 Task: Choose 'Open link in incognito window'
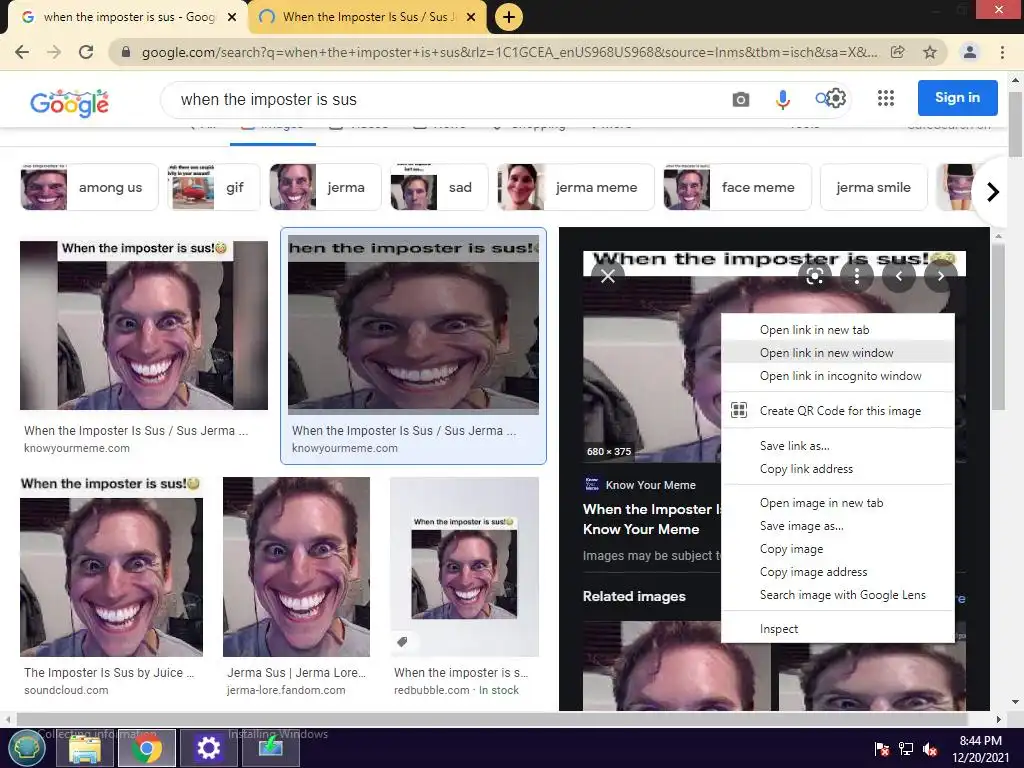[x=838, y=376]
